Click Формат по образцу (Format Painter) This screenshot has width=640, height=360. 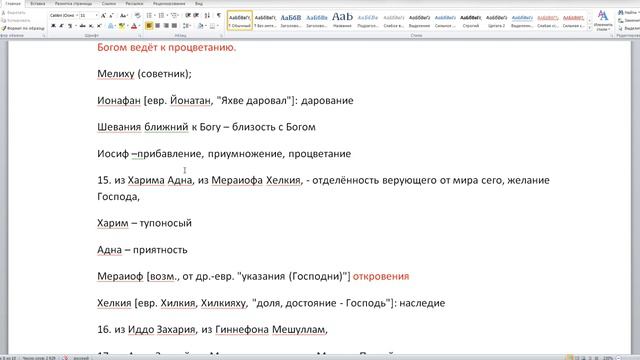tap(23, 28)
